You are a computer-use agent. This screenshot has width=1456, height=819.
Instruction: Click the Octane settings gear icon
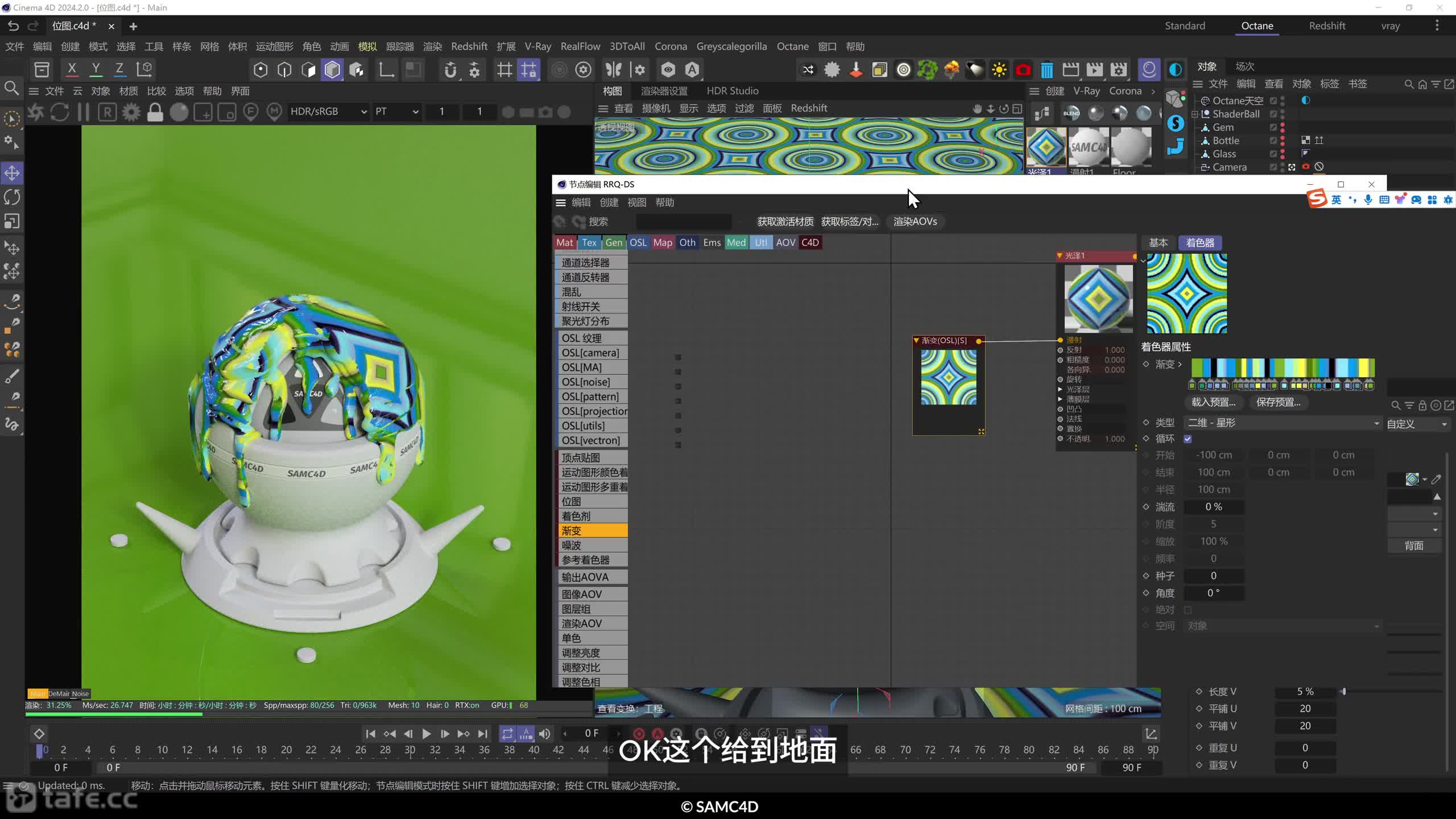point(131,112)
